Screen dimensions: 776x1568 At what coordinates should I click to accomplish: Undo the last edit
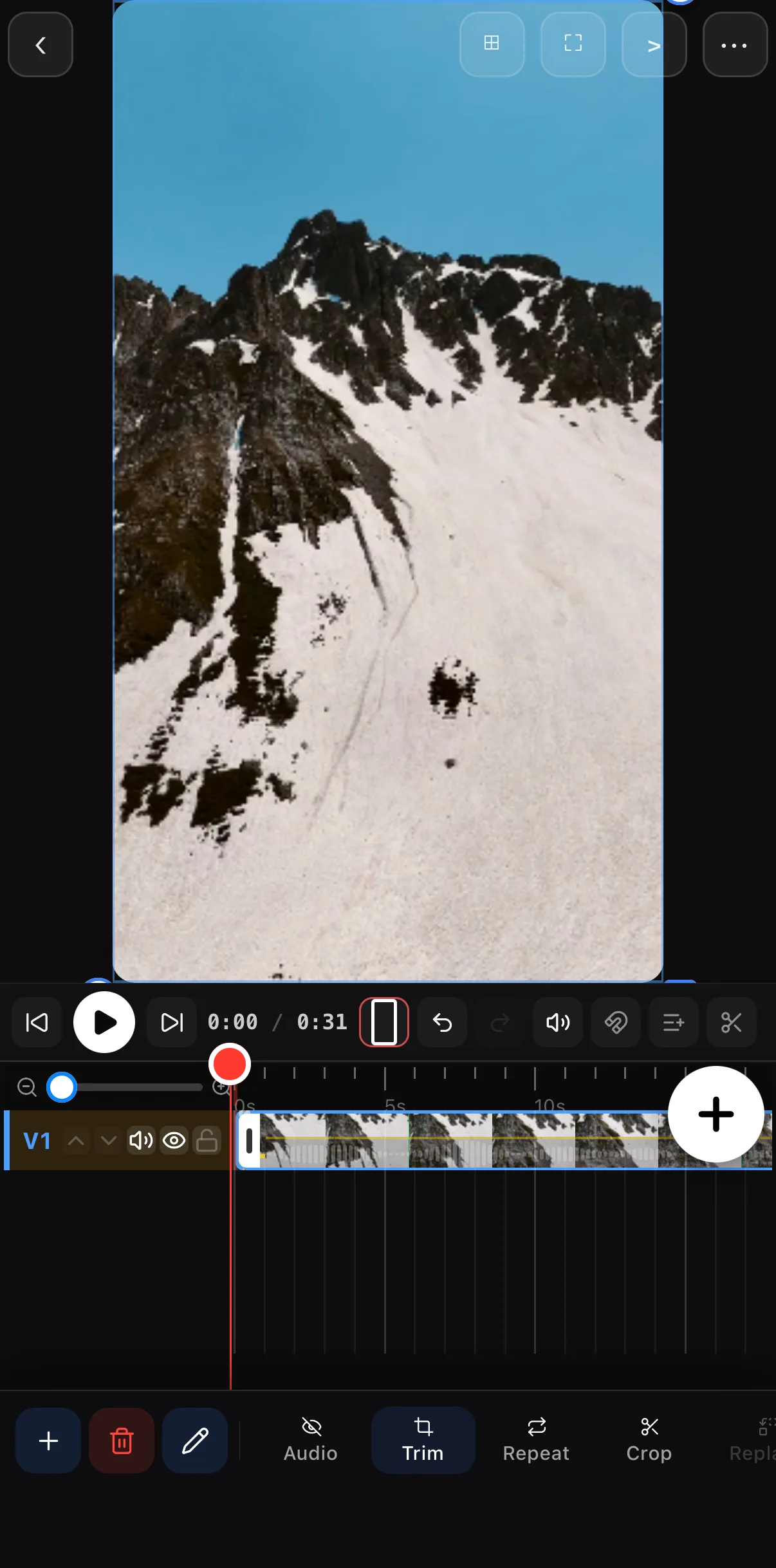tap(442, 1022)
